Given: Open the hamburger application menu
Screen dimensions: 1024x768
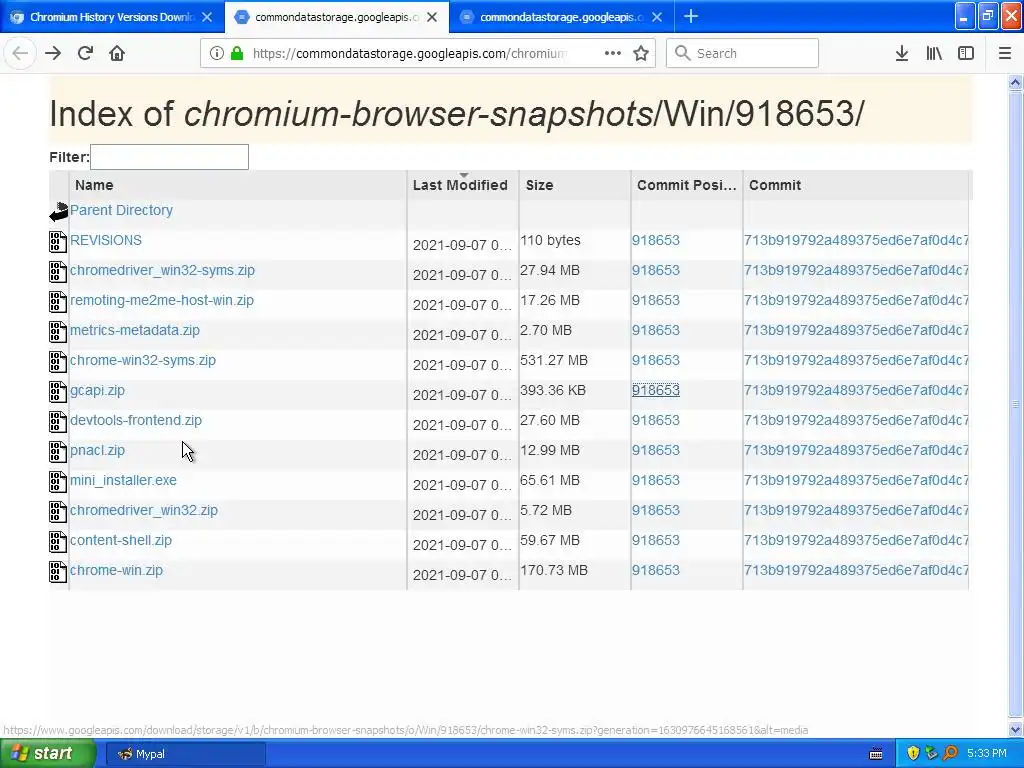Looking at the screenshot, I should click(1005, 53).
